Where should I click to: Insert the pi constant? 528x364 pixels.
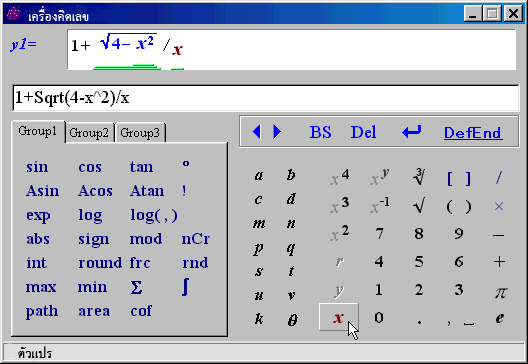coord(501,292)
